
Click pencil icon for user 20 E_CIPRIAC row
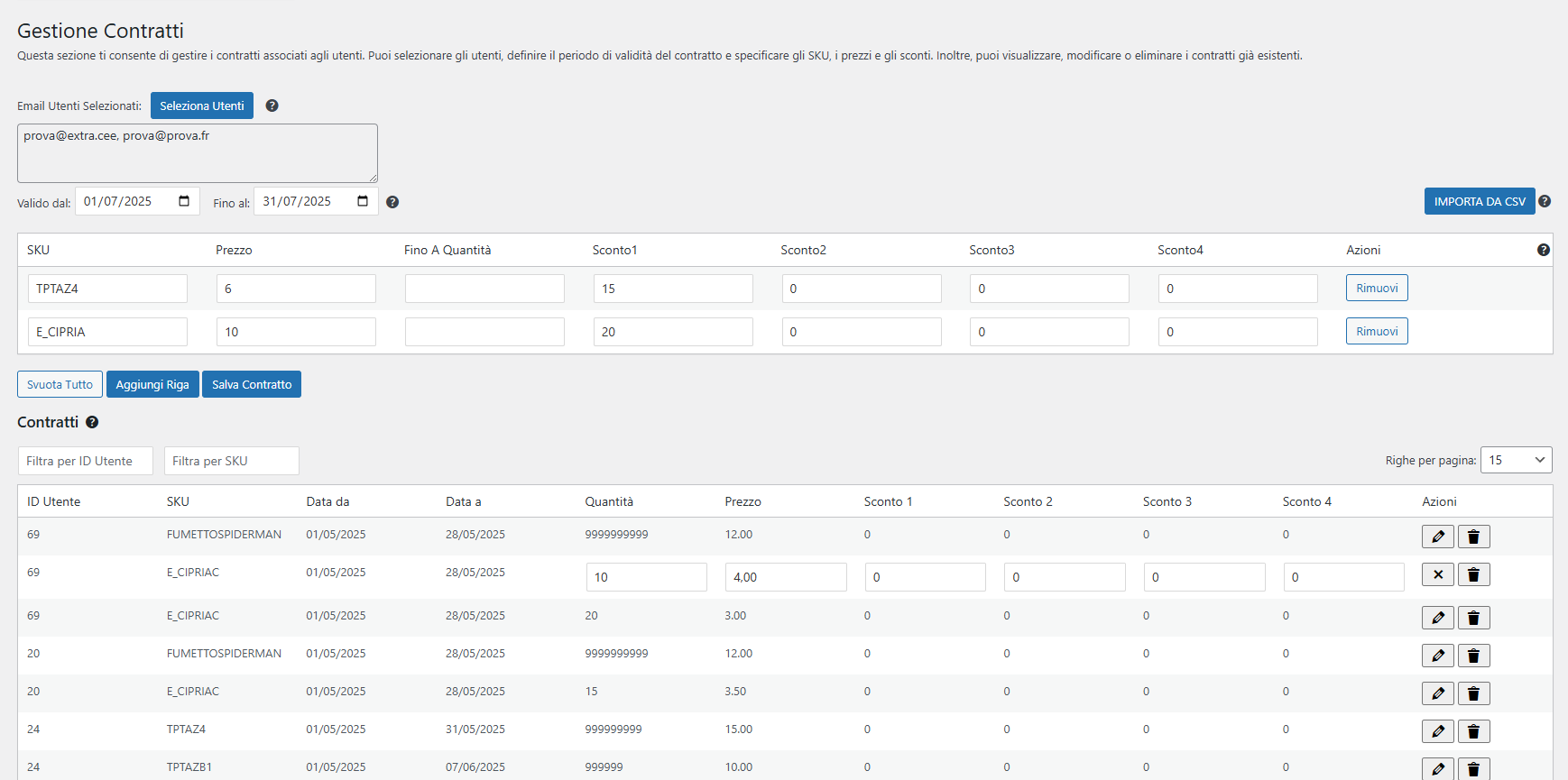(x=1438, y=693)
